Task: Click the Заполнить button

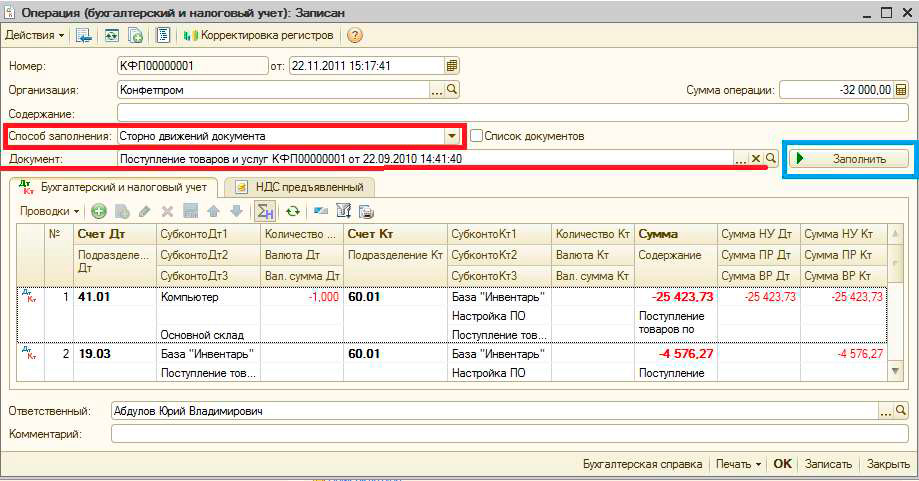Action: pos(849,159)
